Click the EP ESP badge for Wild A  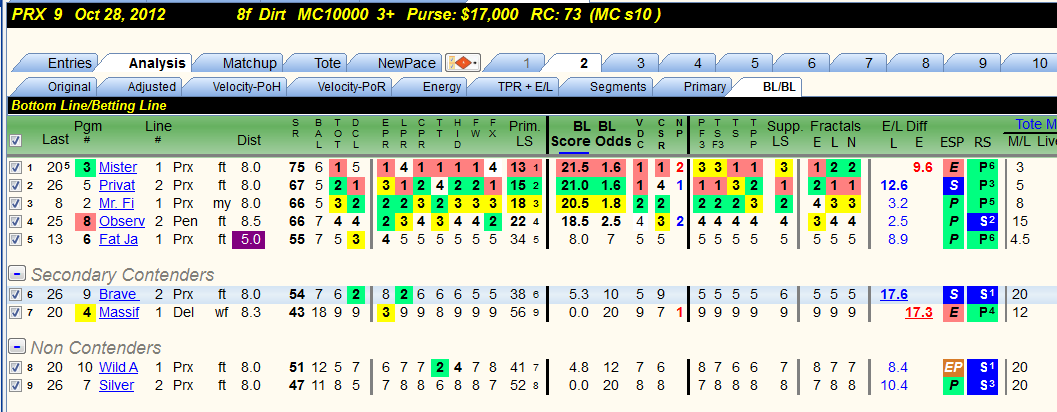tap(953, 367)
